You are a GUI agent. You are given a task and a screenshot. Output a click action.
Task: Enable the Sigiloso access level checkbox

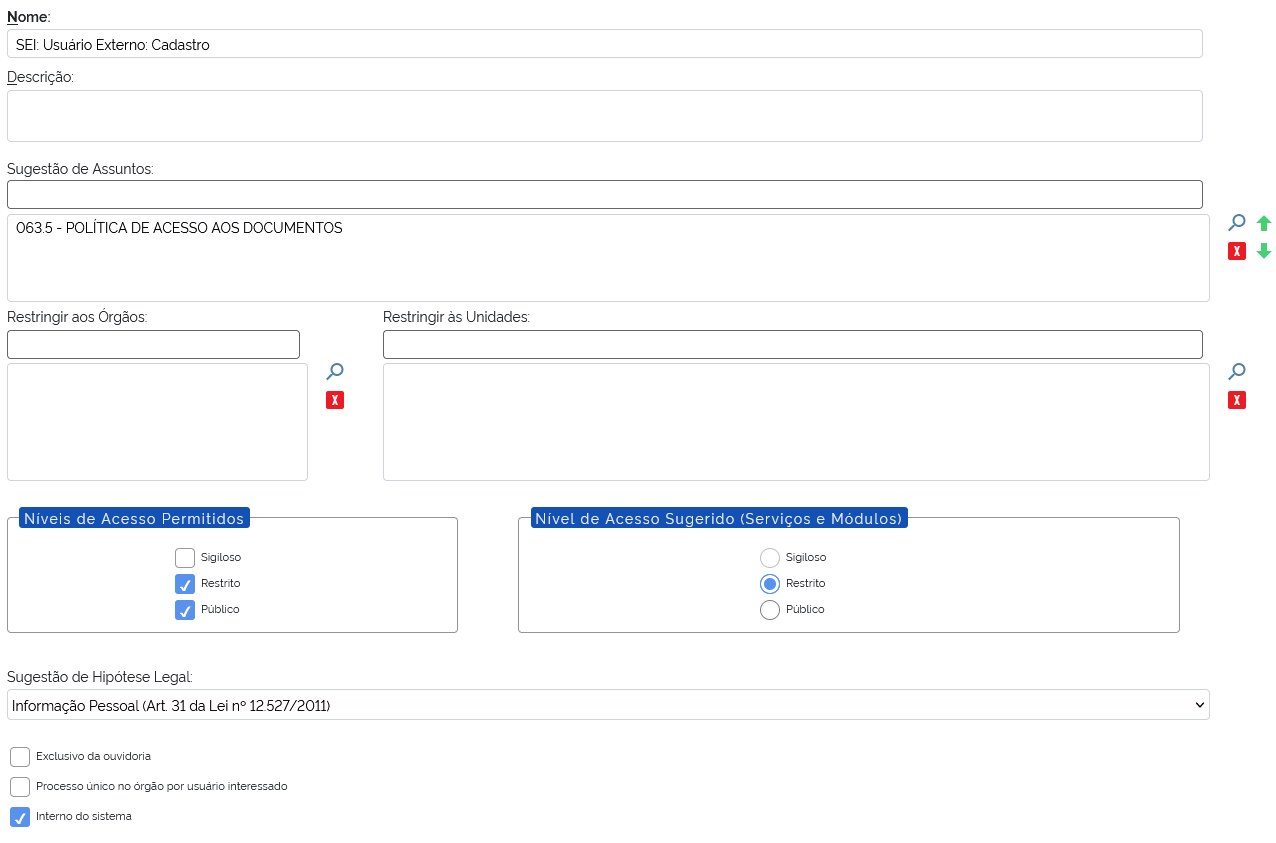[184, 557]
